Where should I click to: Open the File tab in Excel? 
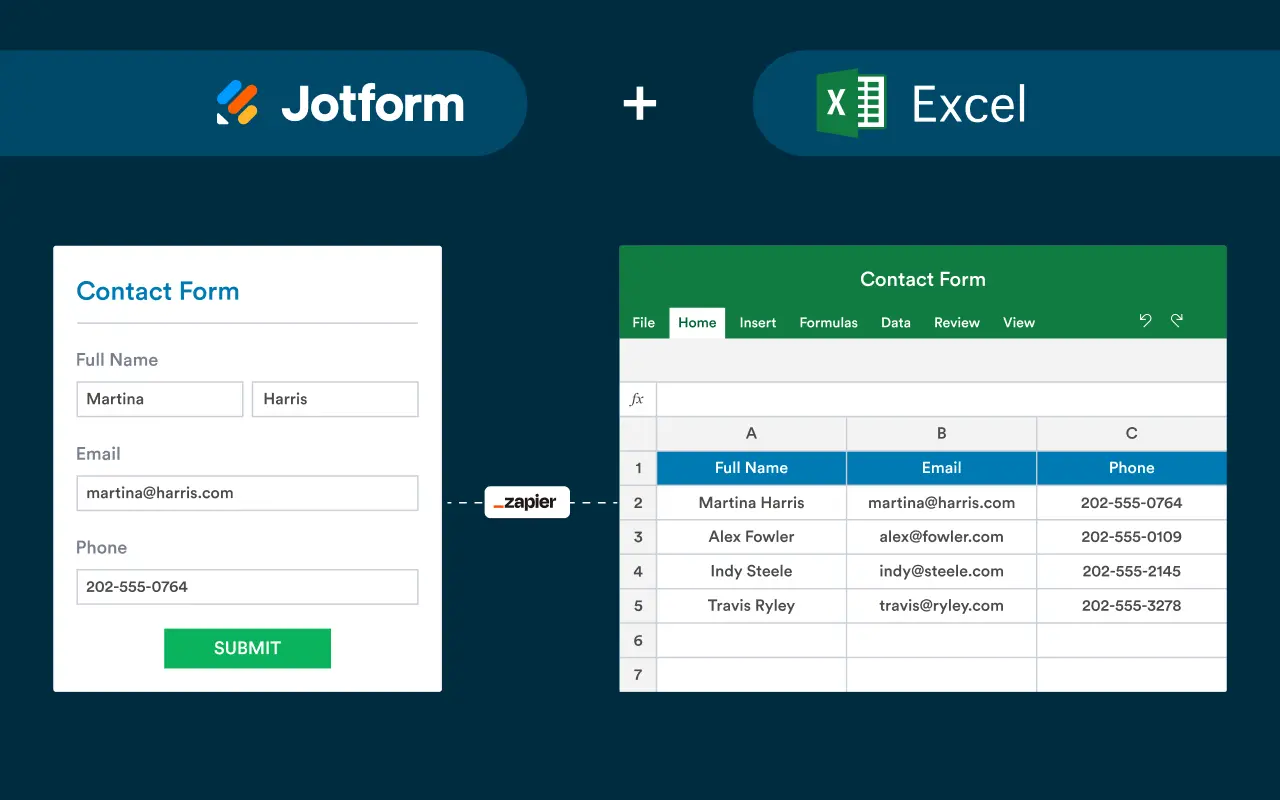644,322
